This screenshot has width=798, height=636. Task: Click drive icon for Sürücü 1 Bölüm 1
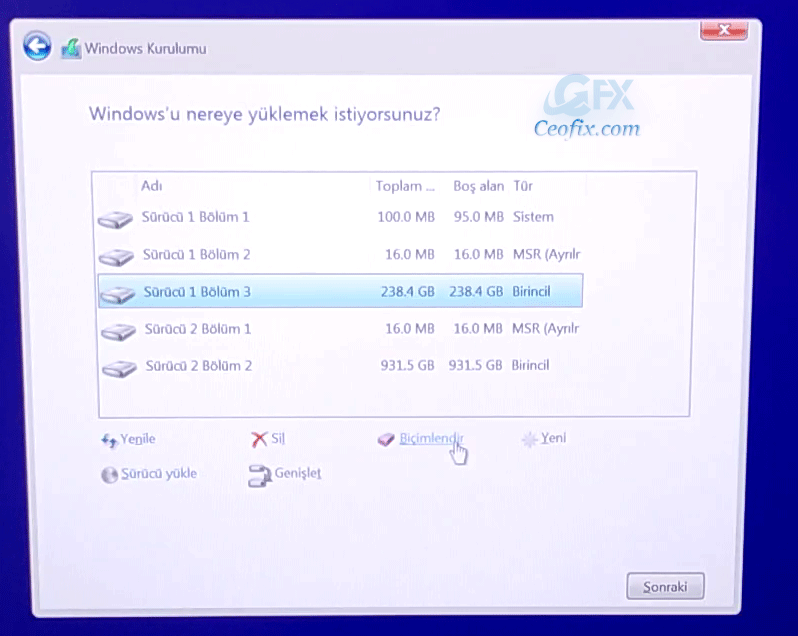(115, 219)
